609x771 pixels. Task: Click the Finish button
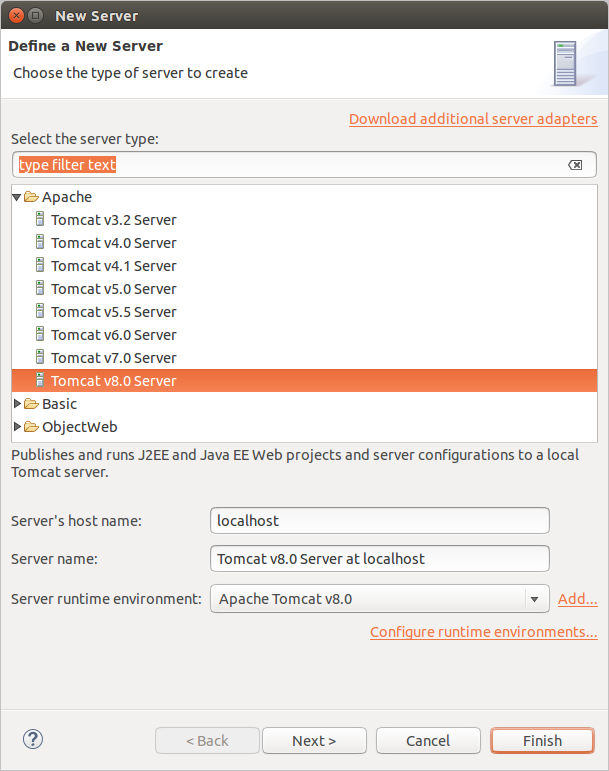click(x=542, y=741)
